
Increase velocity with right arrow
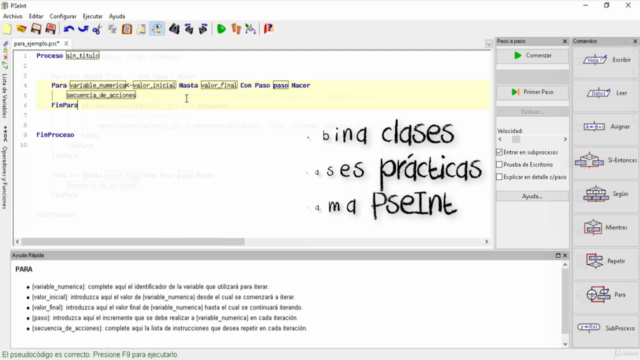click(565, 139)
